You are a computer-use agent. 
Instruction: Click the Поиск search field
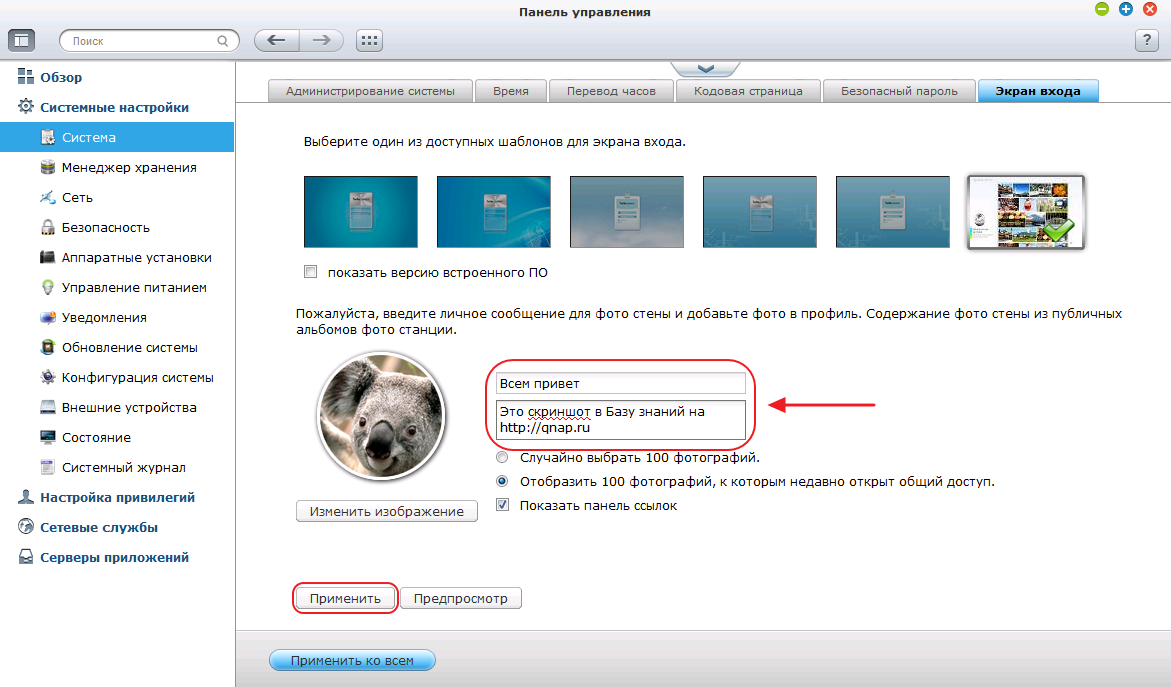pos(149,40)
